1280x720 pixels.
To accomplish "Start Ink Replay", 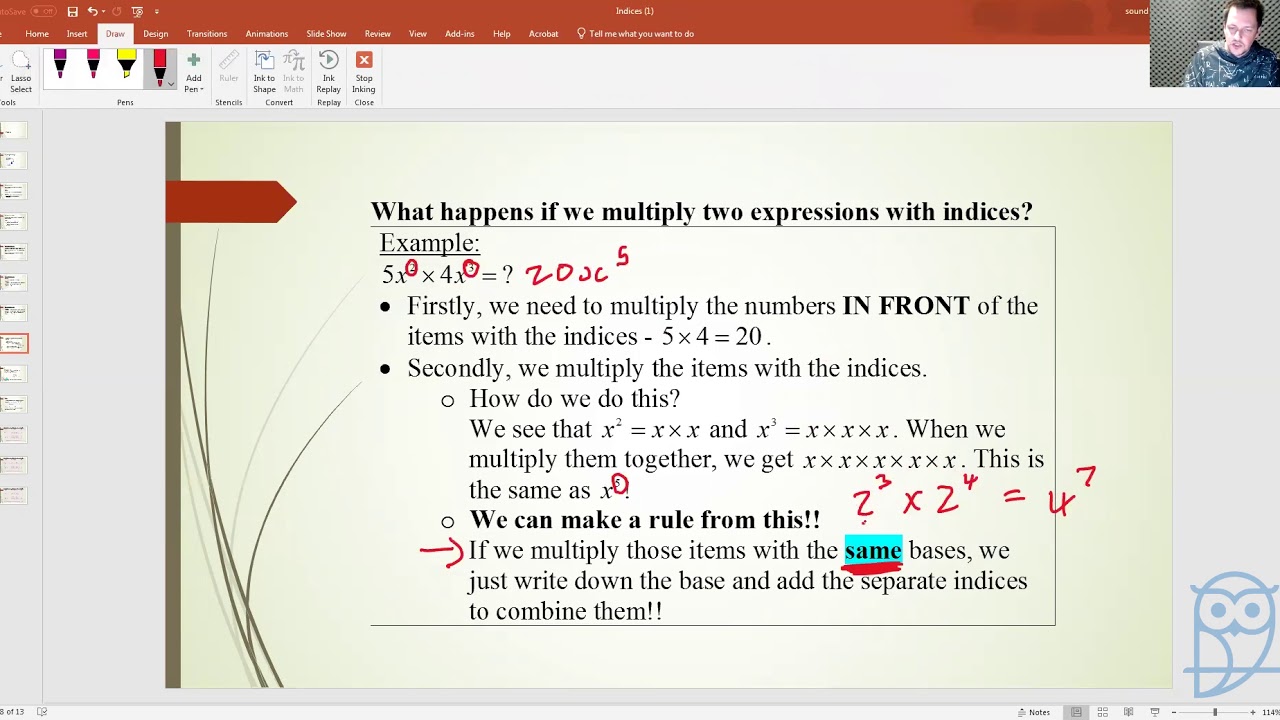I will pos(328,71).
